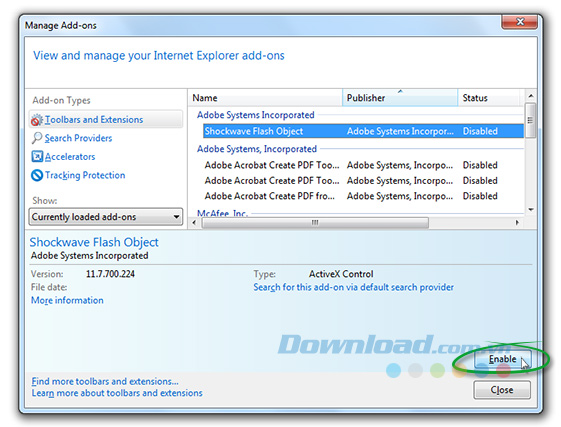This screenshot has width=561, height=427.
Task: Click the Toolbars and Extensions gear icon
Action: point(36,120)
